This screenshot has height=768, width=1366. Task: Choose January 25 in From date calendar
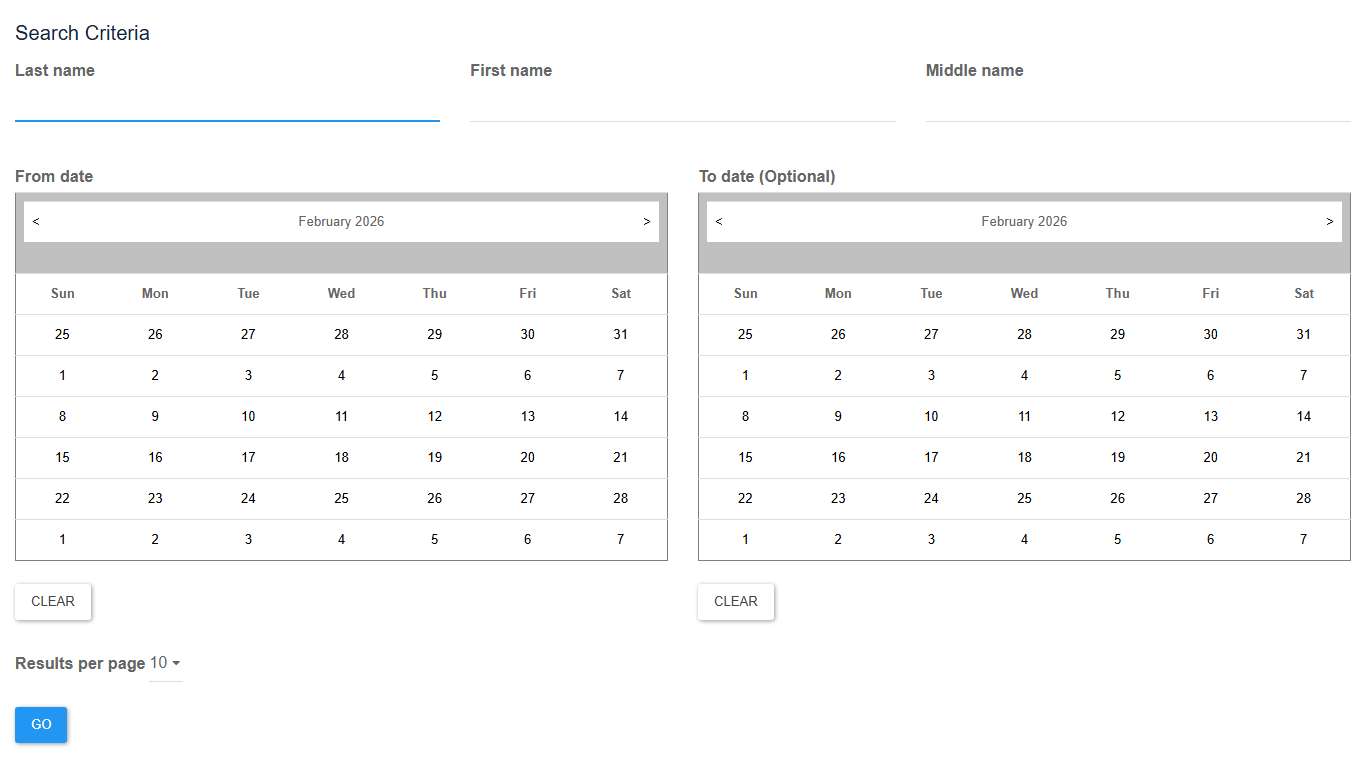[62, 335]
